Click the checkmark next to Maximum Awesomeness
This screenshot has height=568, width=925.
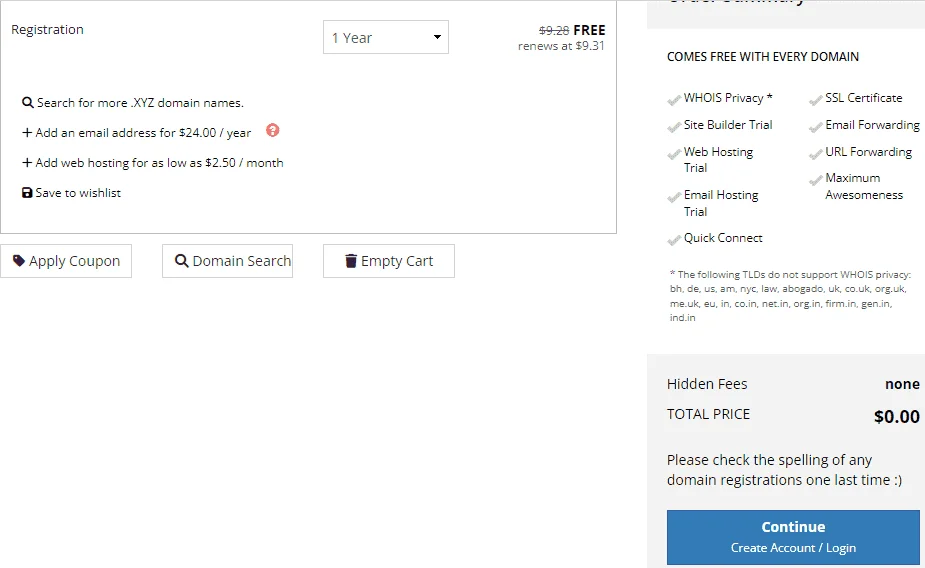click(815, 180)
